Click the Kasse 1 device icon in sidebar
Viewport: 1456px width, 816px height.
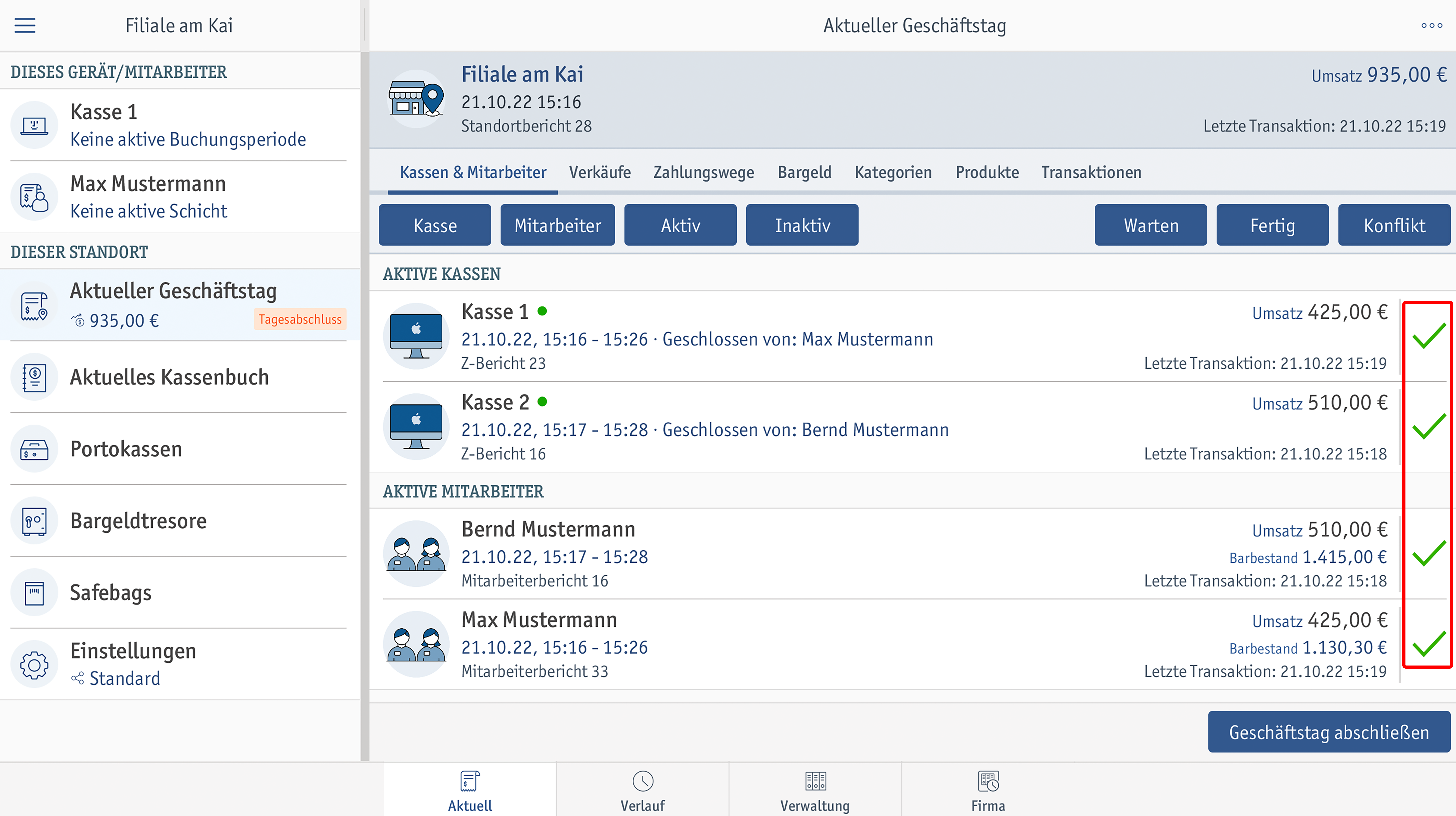[34, 125]
